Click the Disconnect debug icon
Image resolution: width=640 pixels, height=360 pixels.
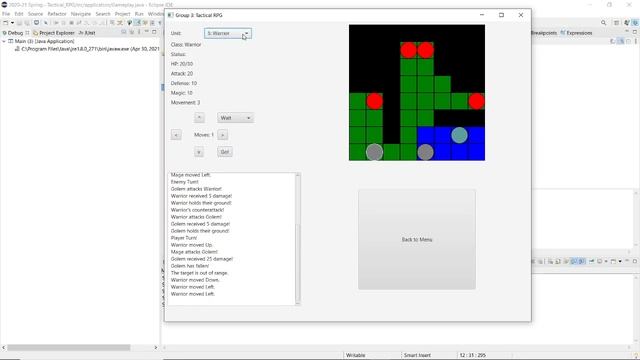[x=79, y=23]
